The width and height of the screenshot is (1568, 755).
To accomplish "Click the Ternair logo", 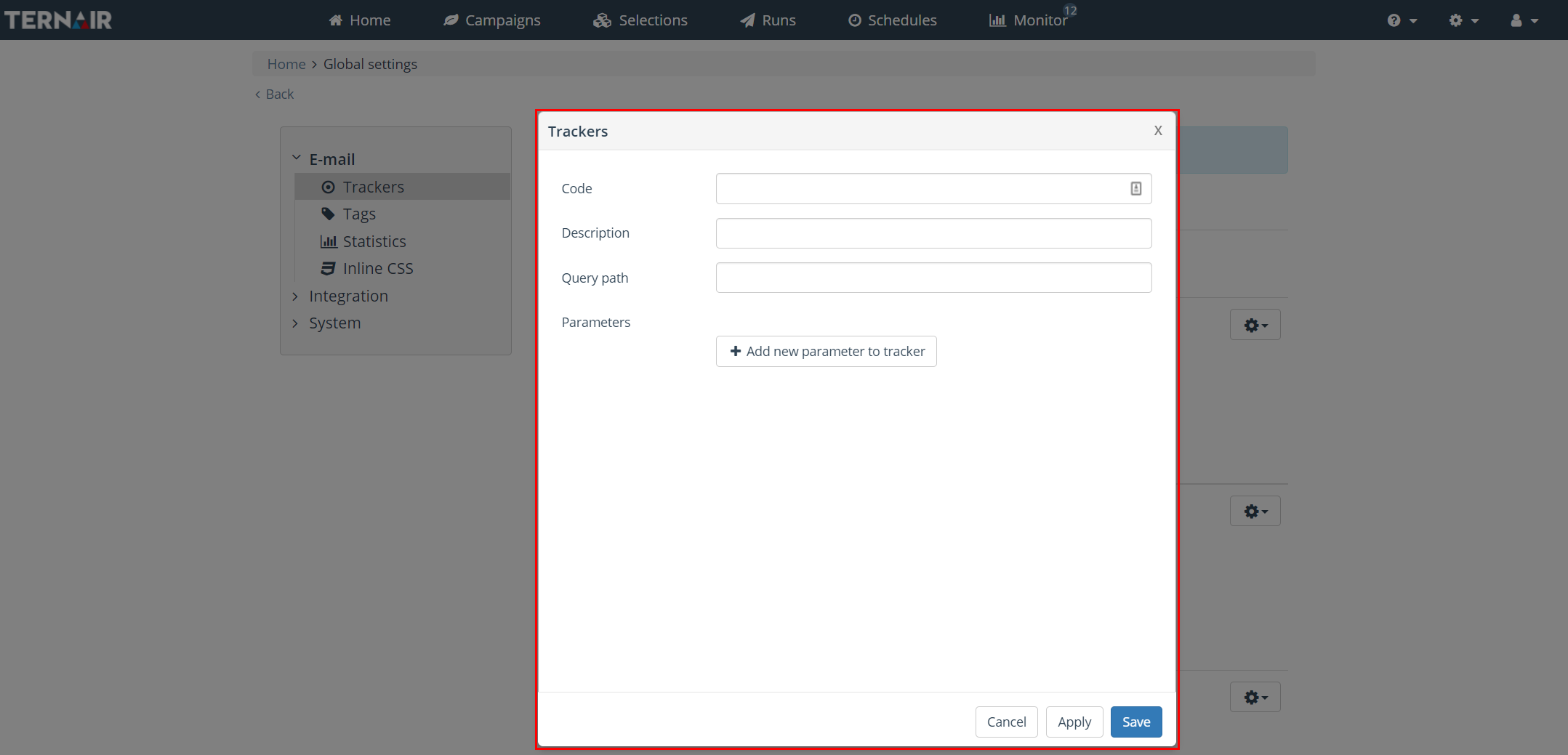I will (x=57, y=20).
